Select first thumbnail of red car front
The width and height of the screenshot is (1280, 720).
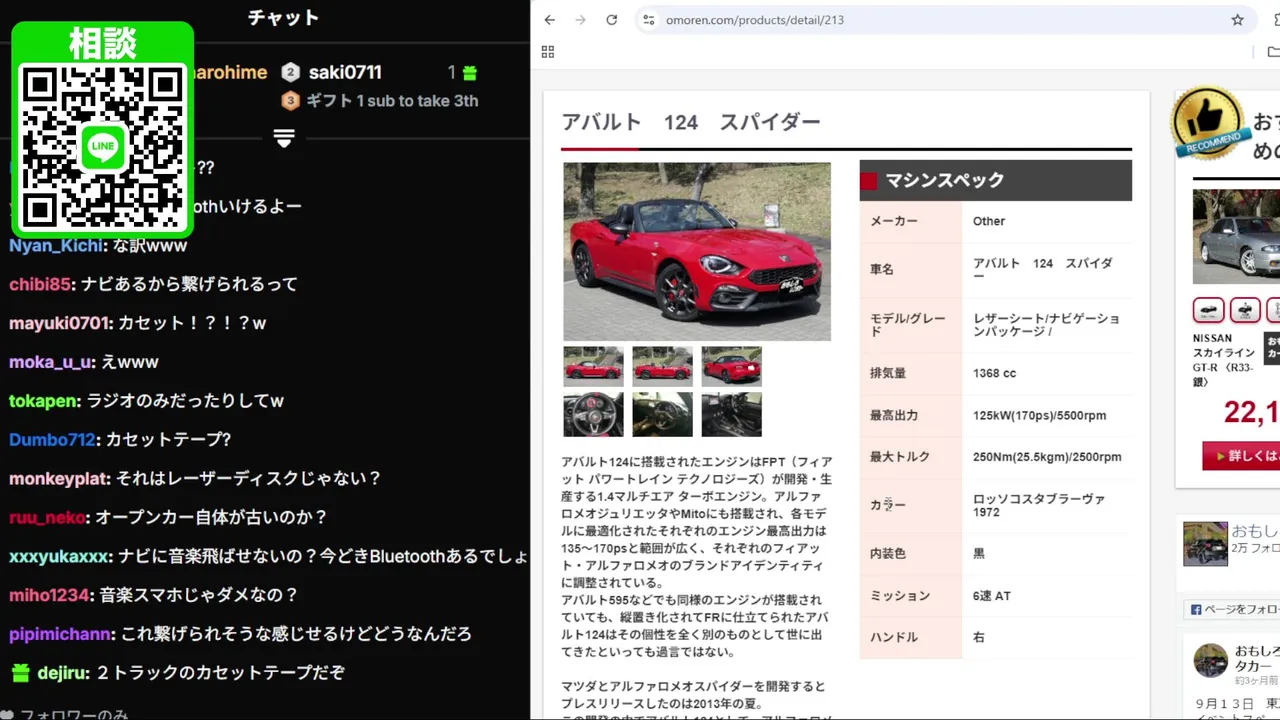[x=593, y=367]
